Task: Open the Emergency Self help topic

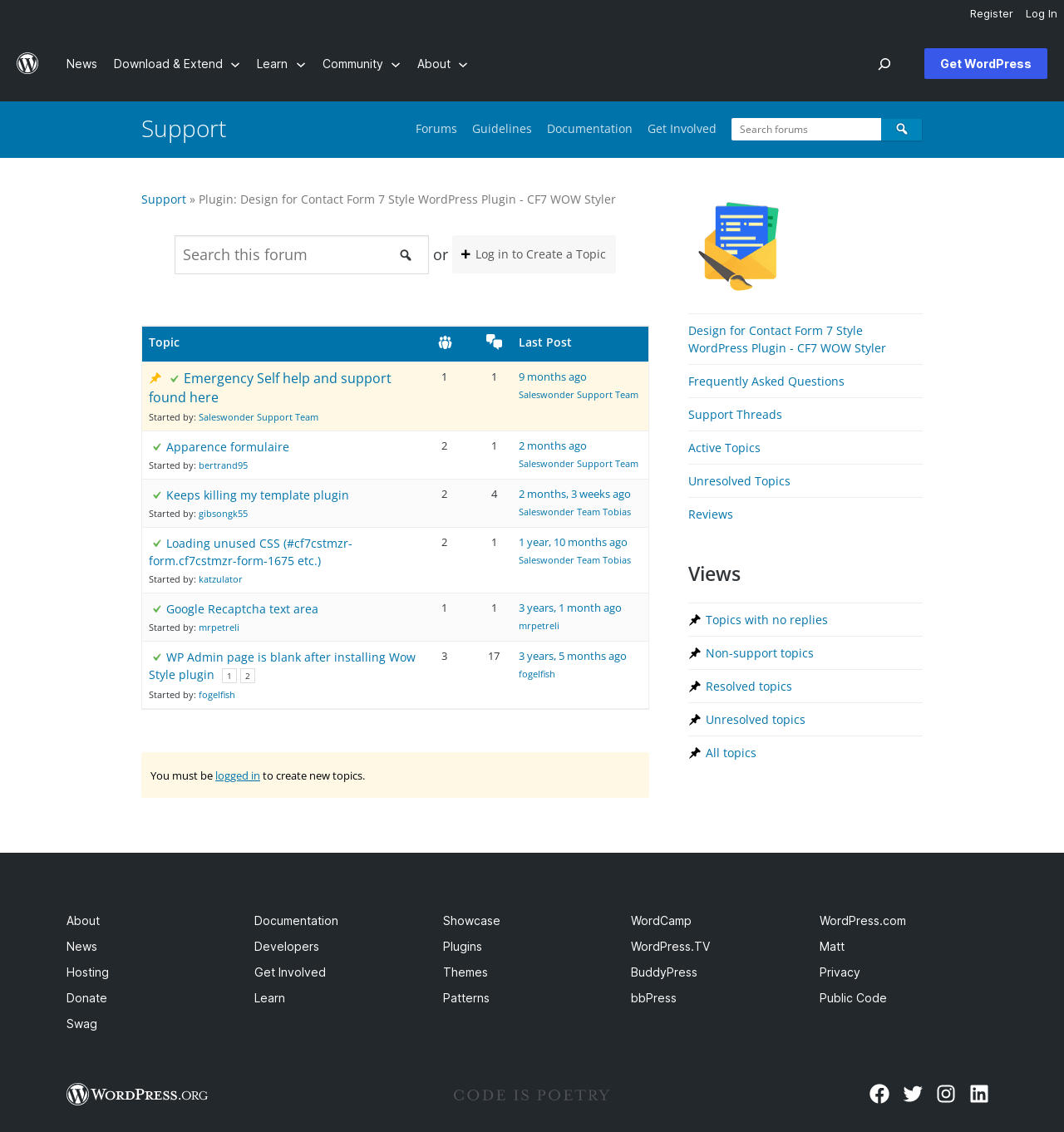Action: click(270, 387)
